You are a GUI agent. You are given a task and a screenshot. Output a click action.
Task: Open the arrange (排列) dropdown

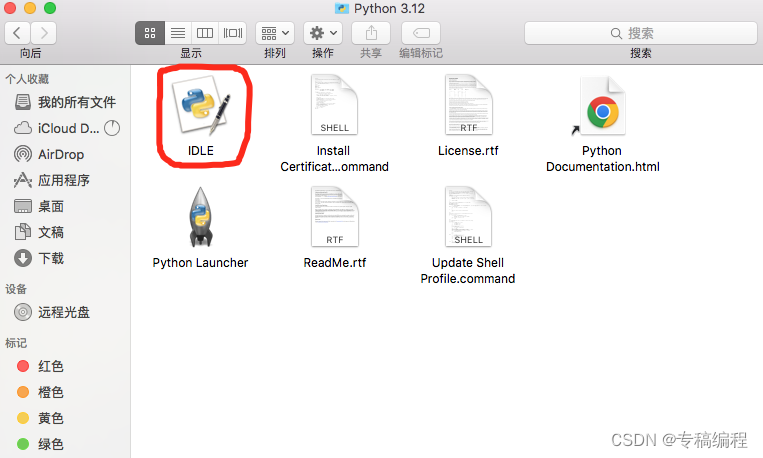coord(275,33)
